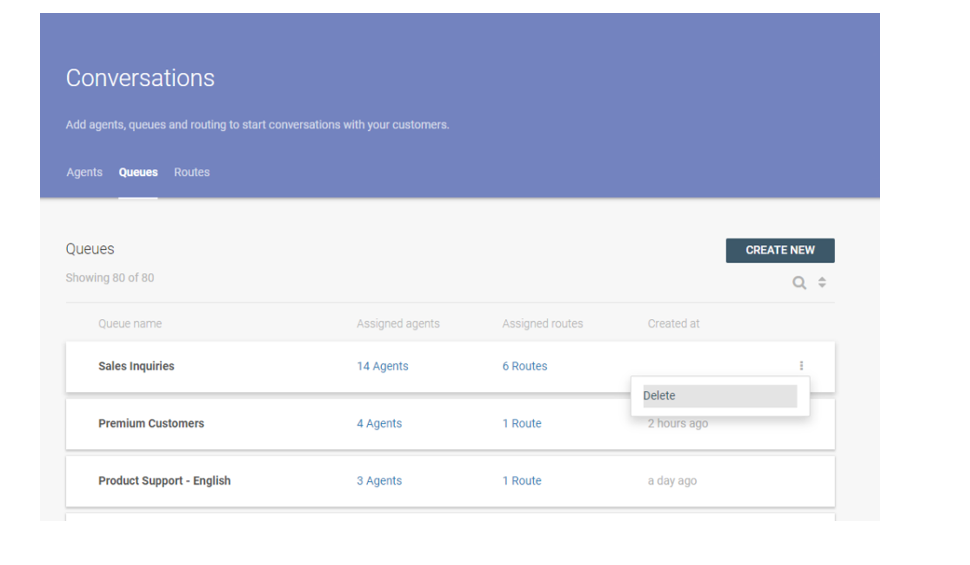View 4 Agents for Premium Customers
Image resolution: width=970 pixels, height=565 pixels.
pyautogui.click(x=379, y=424)
